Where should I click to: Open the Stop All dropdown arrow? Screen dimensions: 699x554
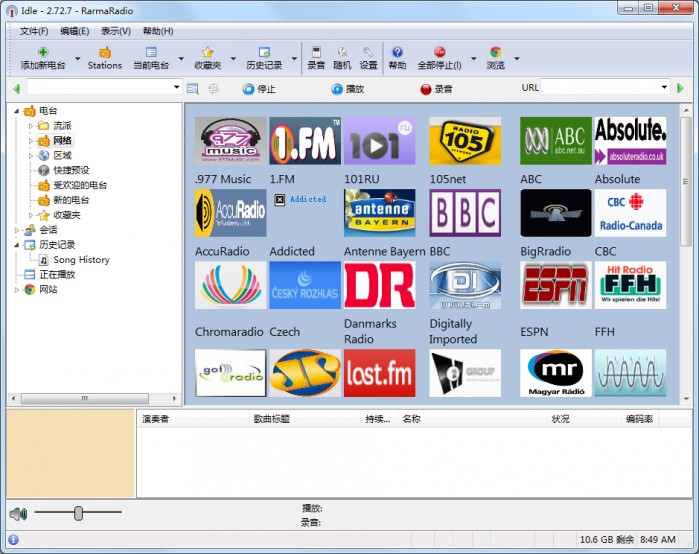click(473, 58)
